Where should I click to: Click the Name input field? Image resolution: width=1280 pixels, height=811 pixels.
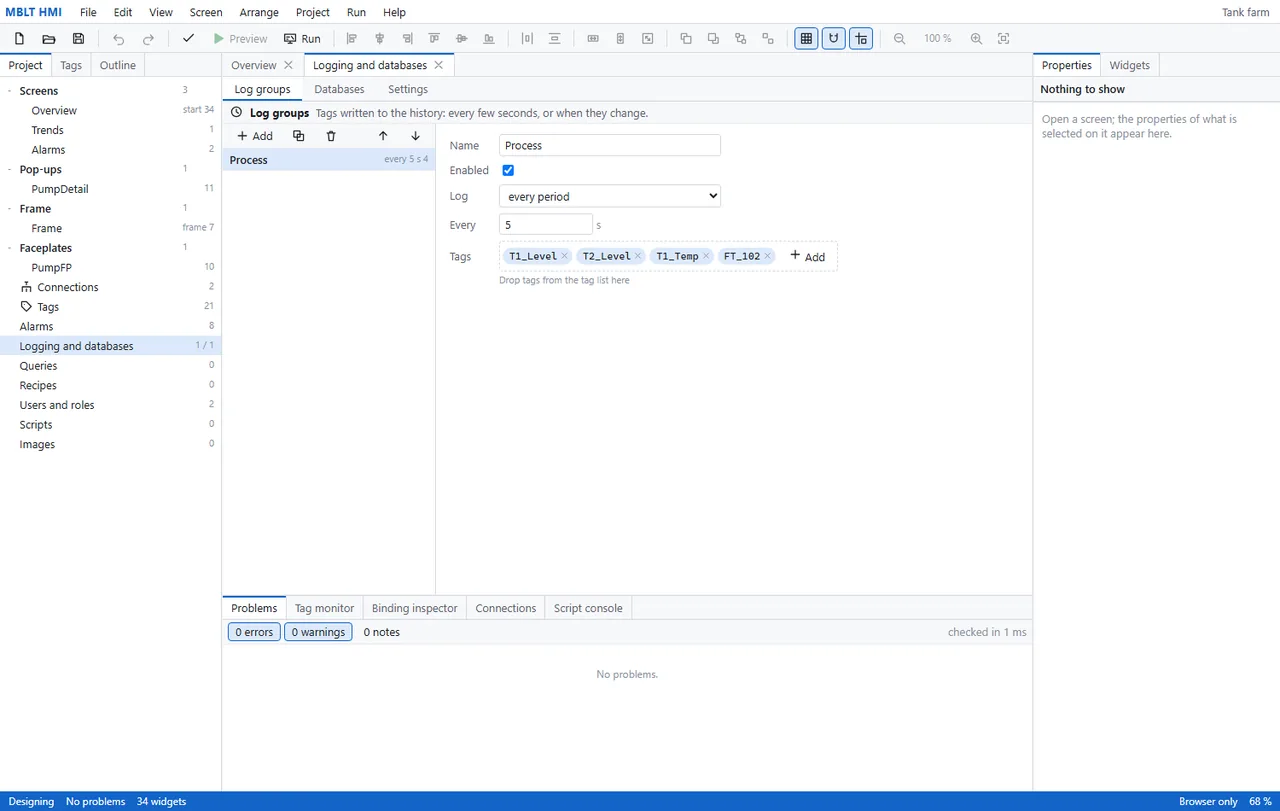[x=610, y=146]
